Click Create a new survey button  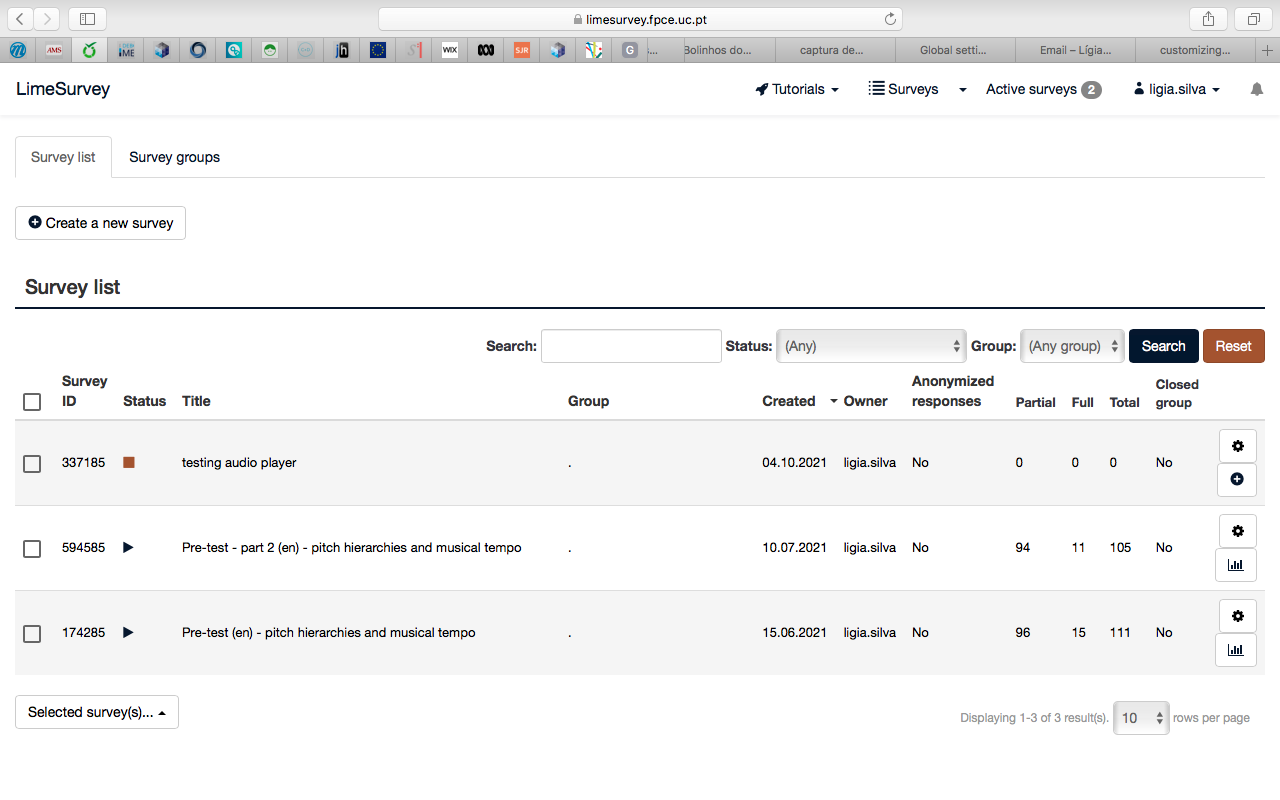(100, 223)
